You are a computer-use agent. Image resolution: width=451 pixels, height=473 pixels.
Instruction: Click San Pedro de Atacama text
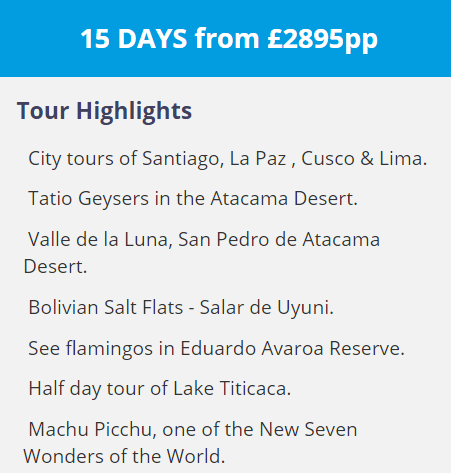(x=279, y=239)
